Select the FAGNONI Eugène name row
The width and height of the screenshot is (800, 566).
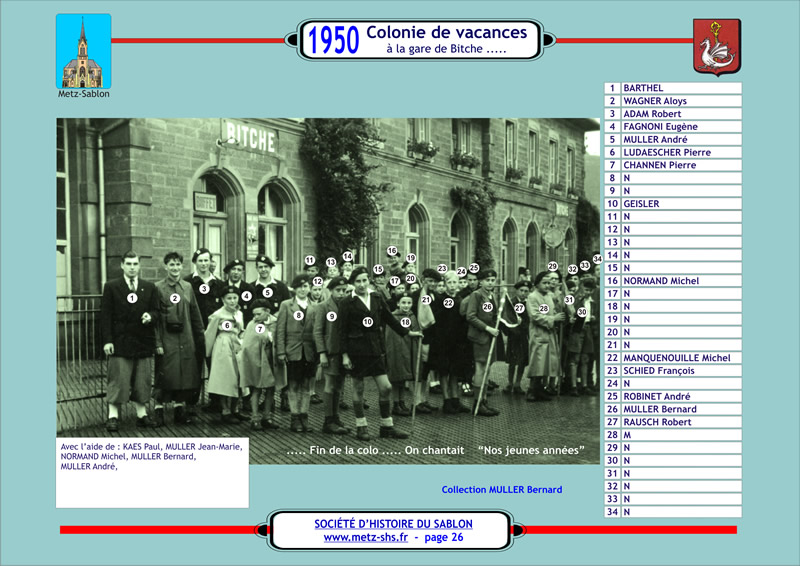681,127
